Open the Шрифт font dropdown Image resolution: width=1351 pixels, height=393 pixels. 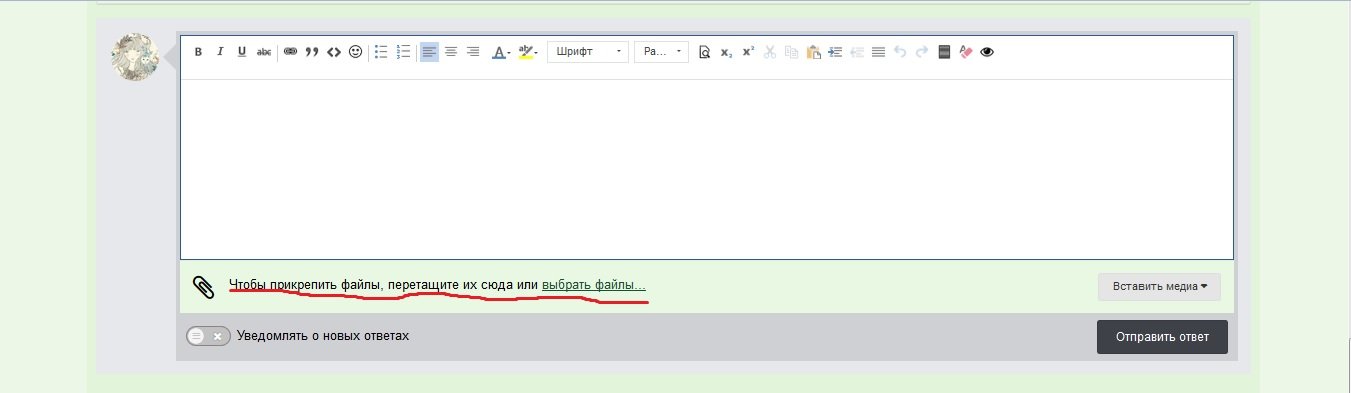pos(588,52)
